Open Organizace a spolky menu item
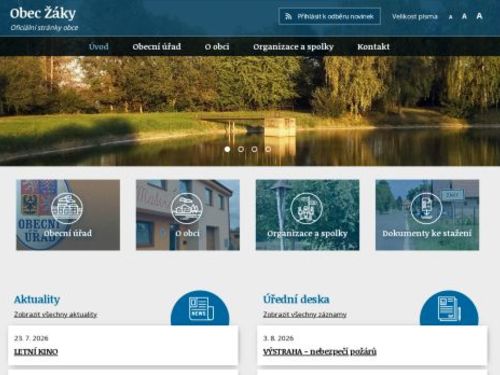Viewport: 500px width, 375px height. [x=293, y=47]
